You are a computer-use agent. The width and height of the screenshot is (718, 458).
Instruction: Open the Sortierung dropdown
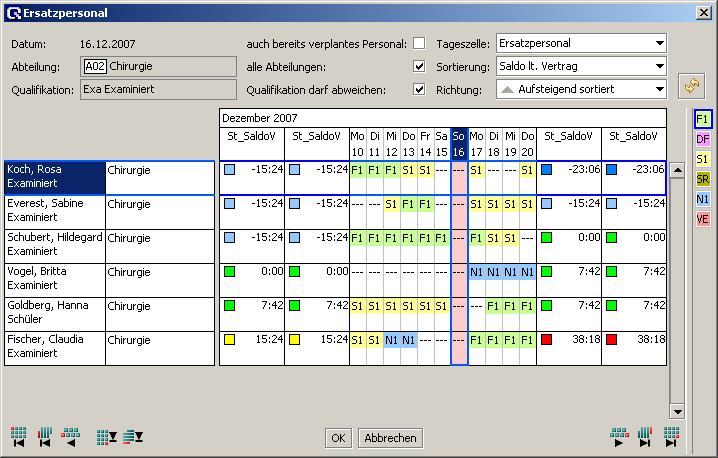(581, 66)
